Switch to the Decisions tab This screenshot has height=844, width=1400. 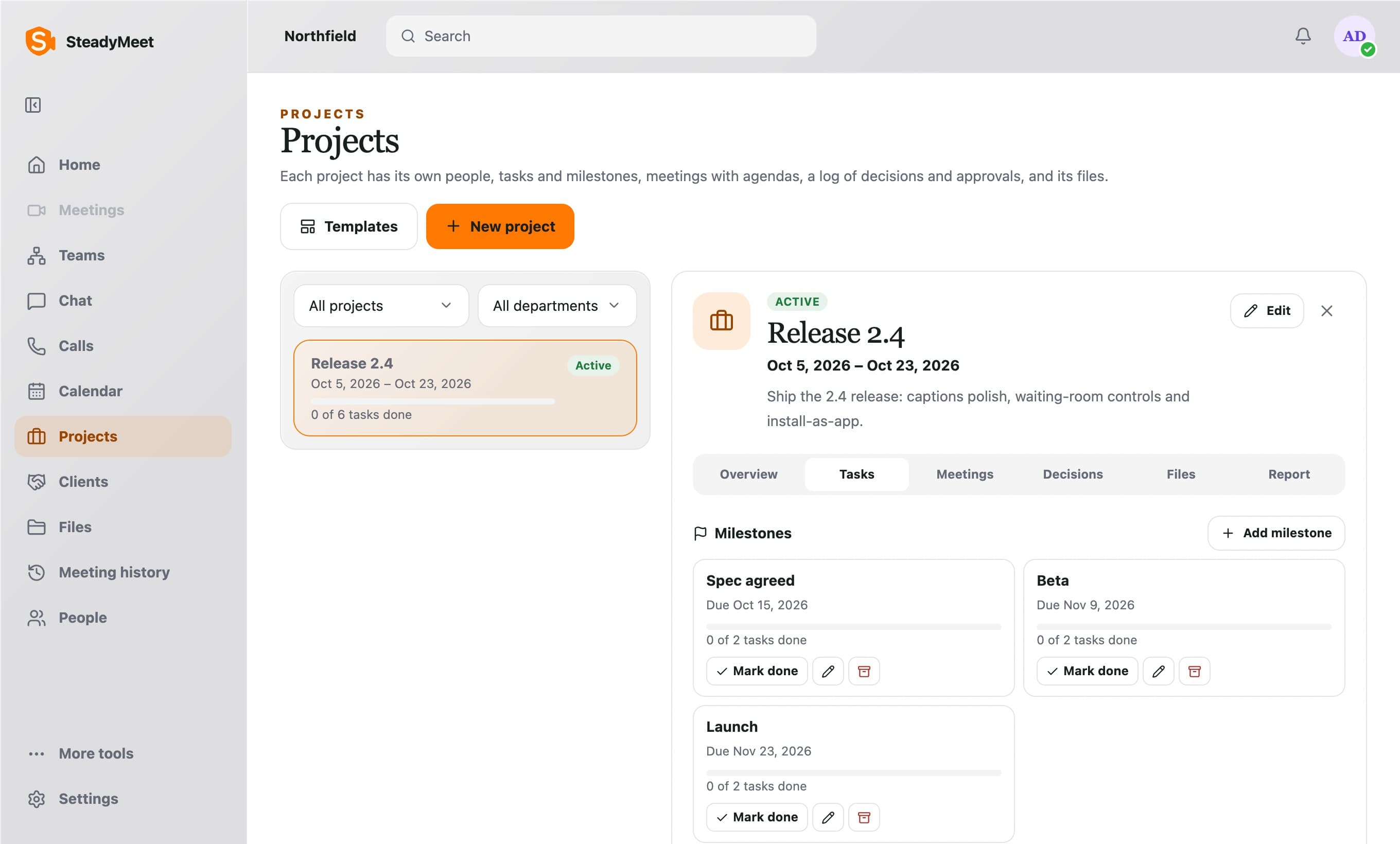pos(1073,474)
